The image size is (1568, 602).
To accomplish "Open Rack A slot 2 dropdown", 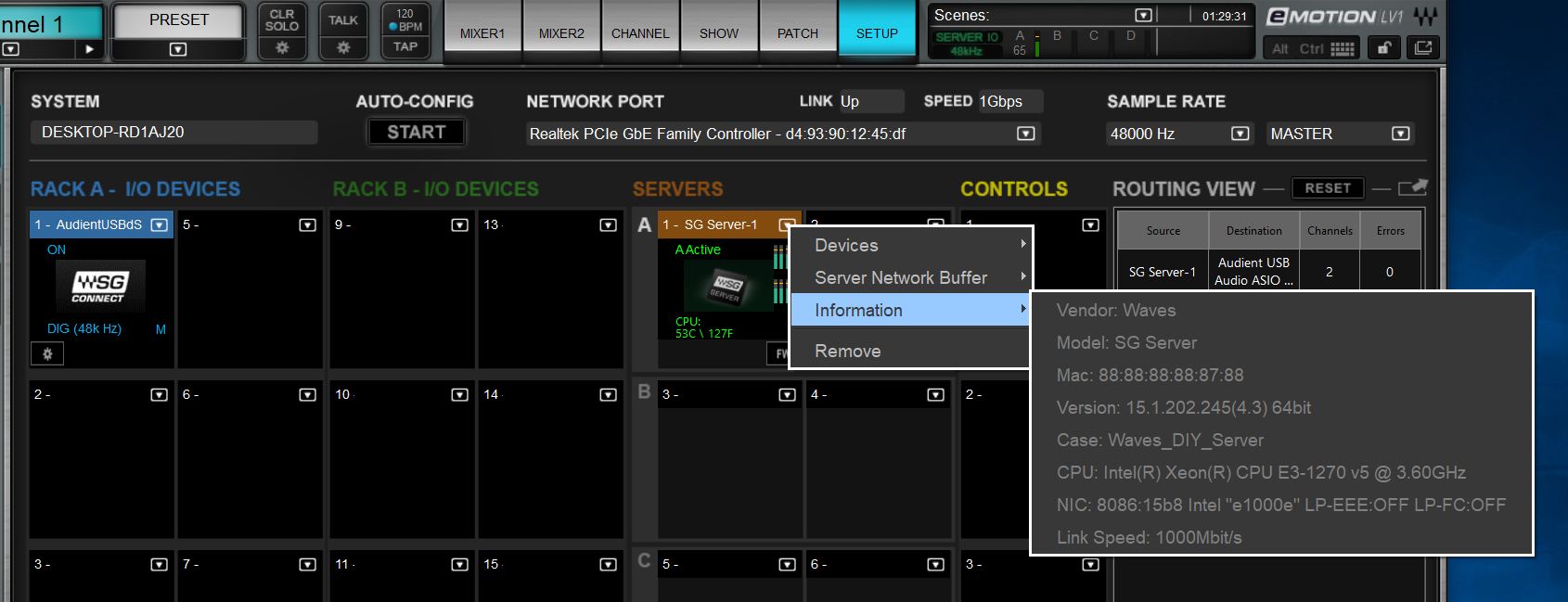I will [159, 394].
